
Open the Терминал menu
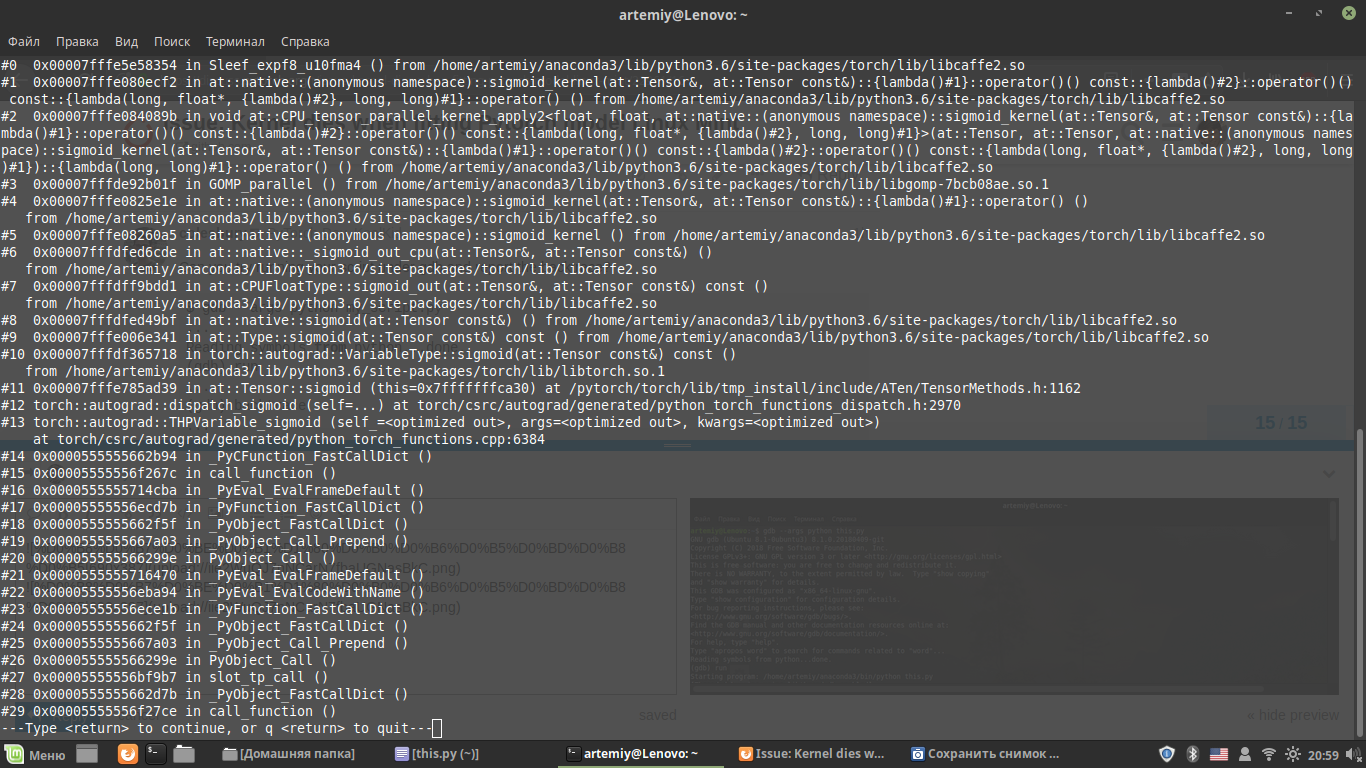pyautogui.click(x=235, y=42)
